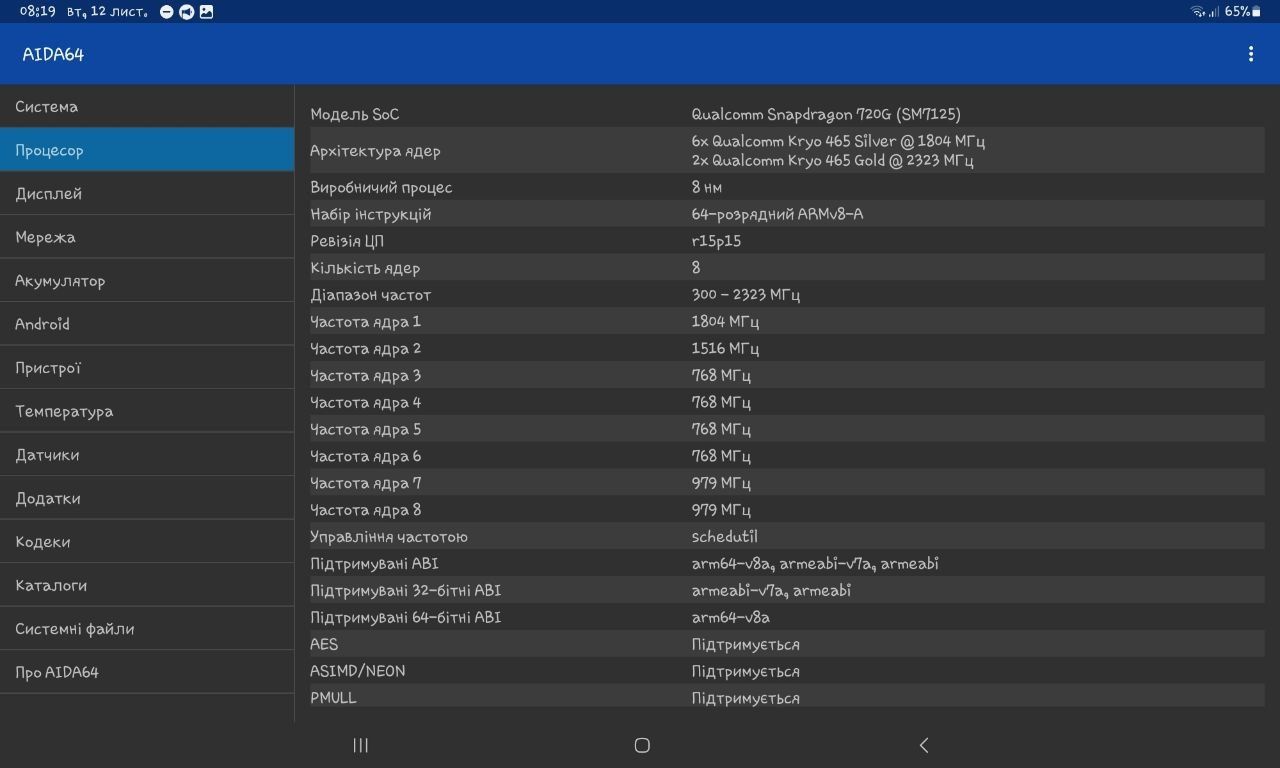Select the ASIMD/NEON row label
This screenshot has width=1280, height=768.
point(358,671)
